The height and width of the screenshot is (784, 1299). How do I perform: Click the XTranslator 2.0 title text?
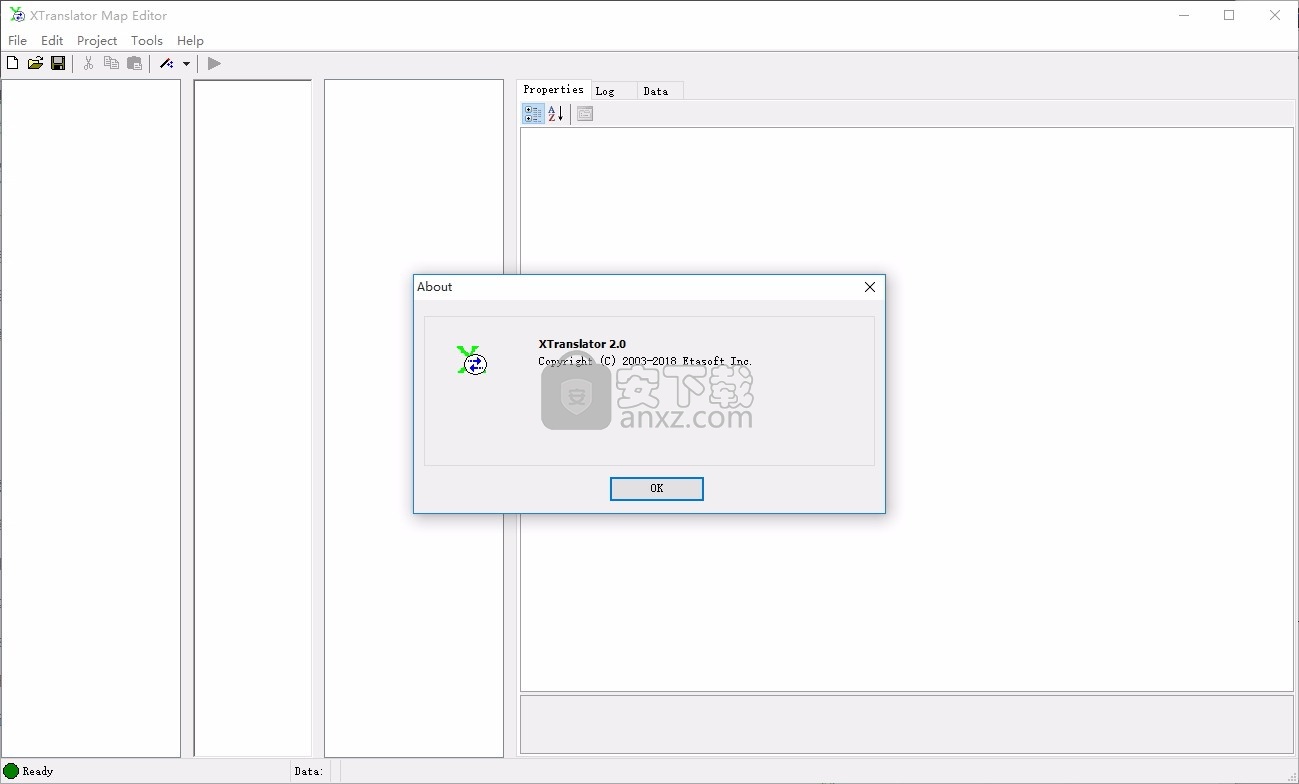point(582,344)
